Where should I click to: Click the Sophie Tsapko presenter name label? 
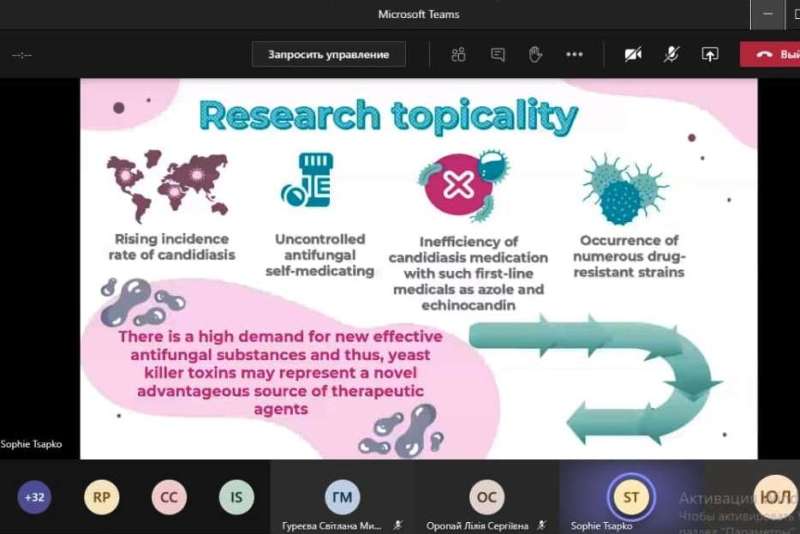coord(31,444)
